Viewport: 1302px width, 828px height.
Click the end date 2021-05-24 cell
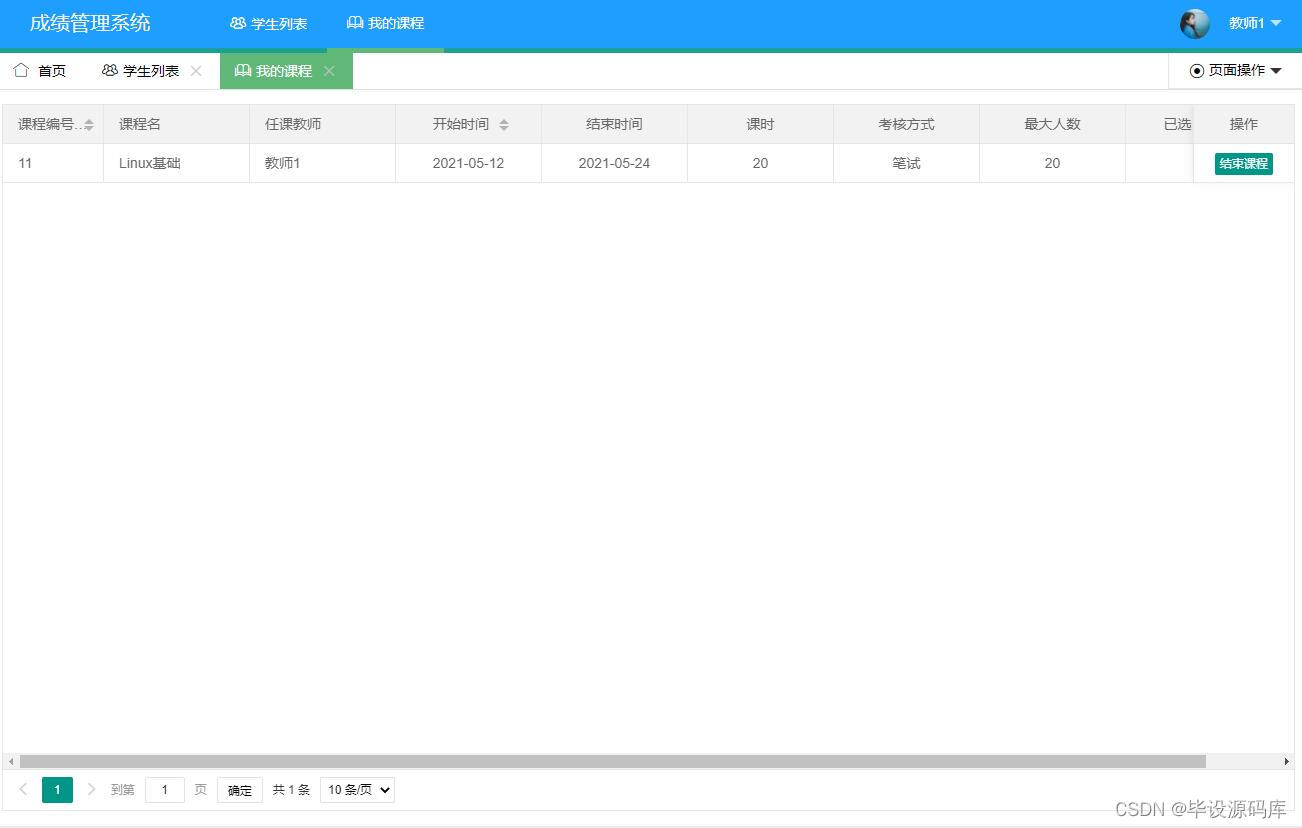pyautogui.click(x=614, y=163)
